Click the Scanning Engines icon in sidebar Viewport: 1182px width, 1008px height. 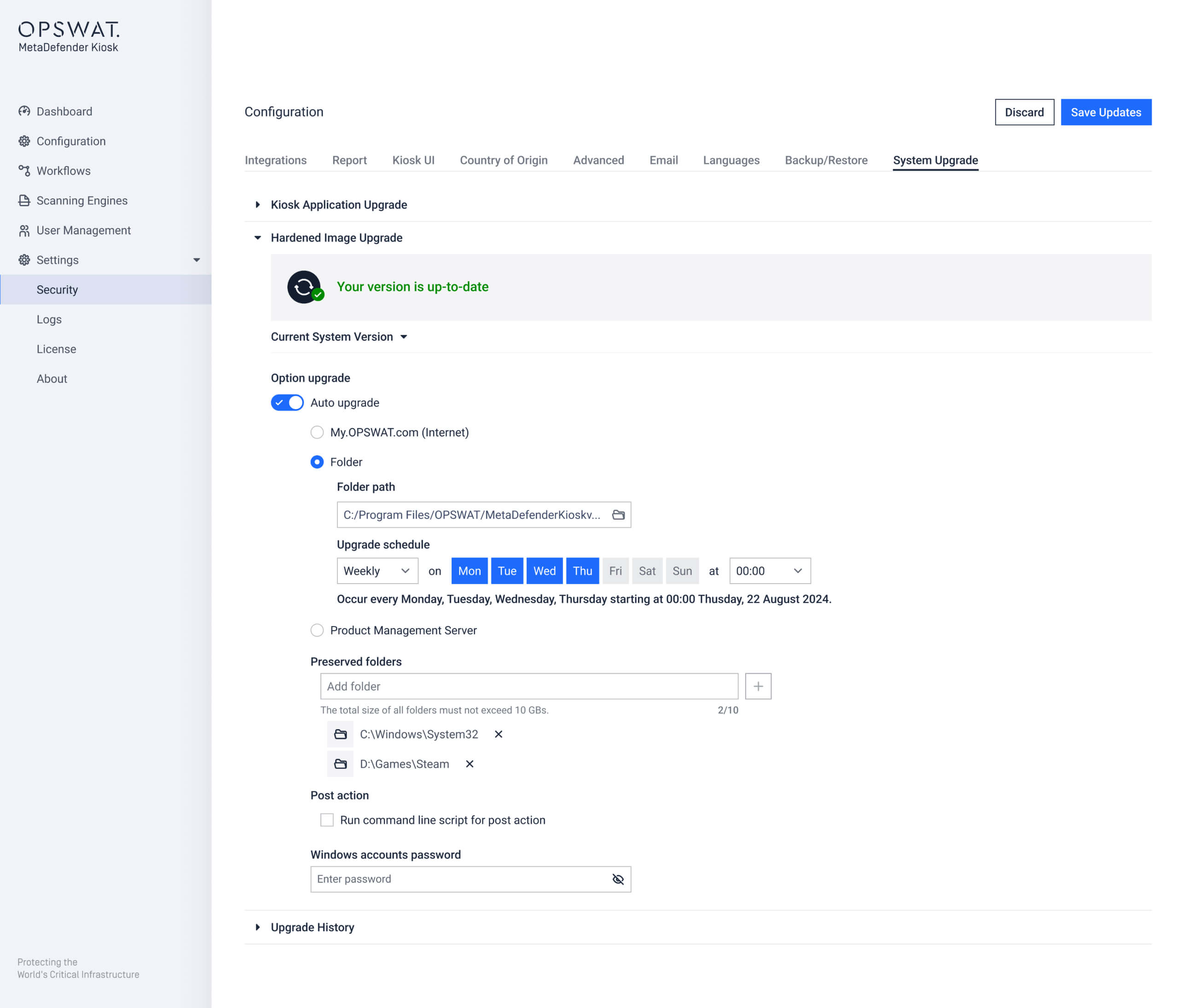click(24, 200)
